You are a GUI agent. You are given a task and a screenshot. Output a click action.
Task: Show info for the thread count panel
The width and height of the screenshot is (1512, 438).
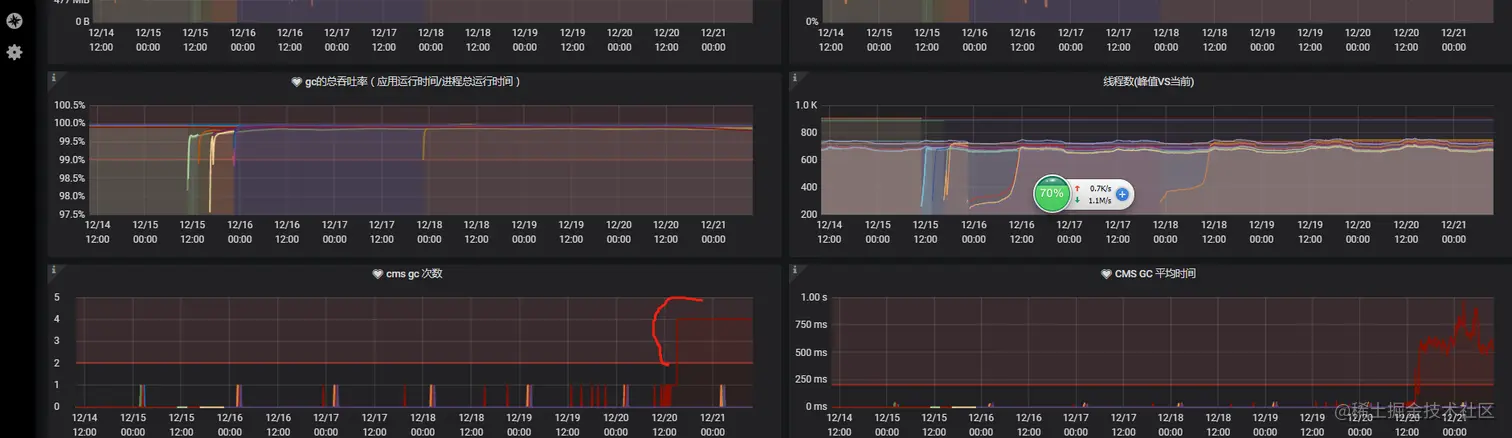(794, 77)
